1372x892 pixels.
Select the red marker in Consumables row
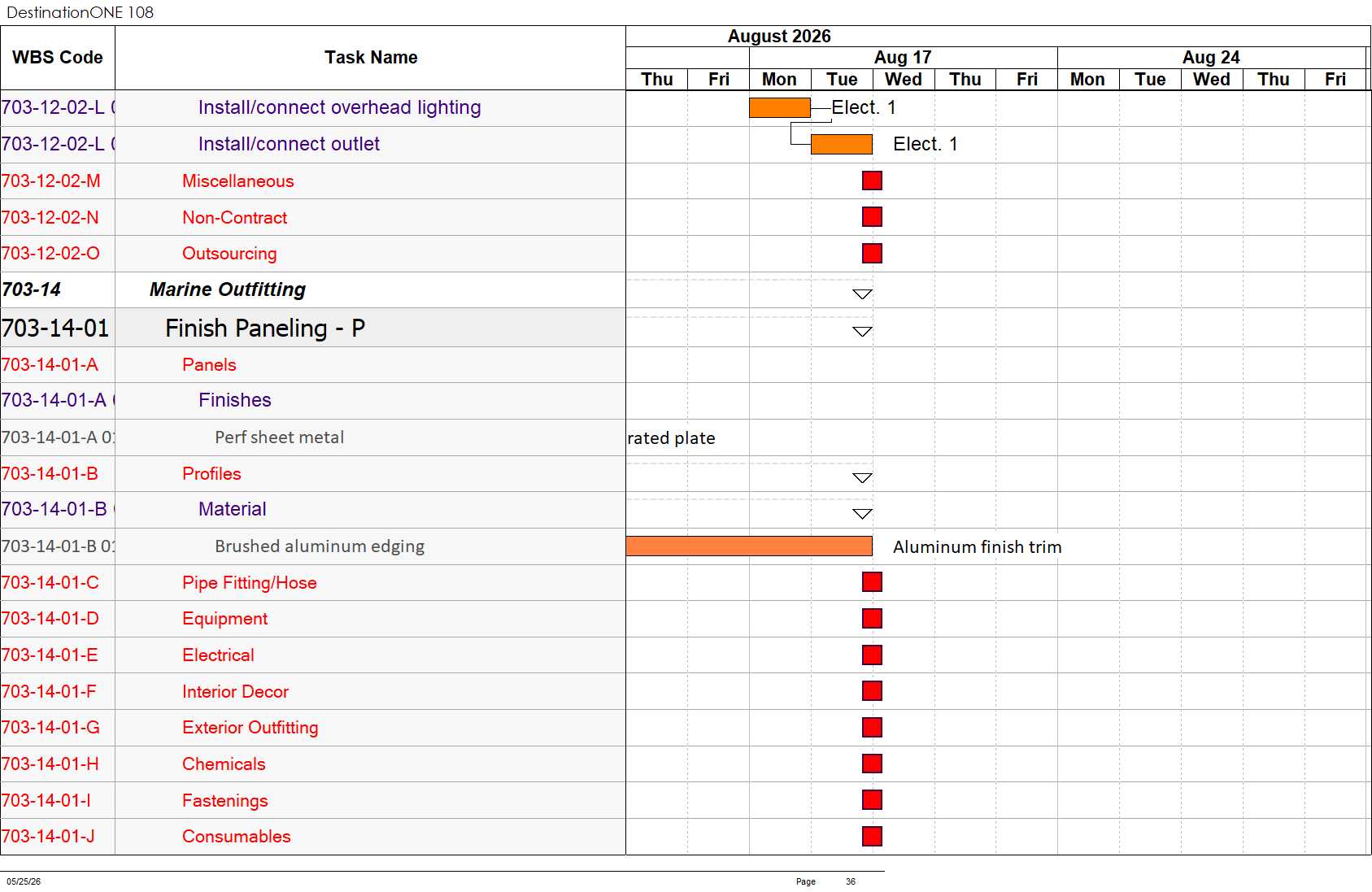coord(872,836)
